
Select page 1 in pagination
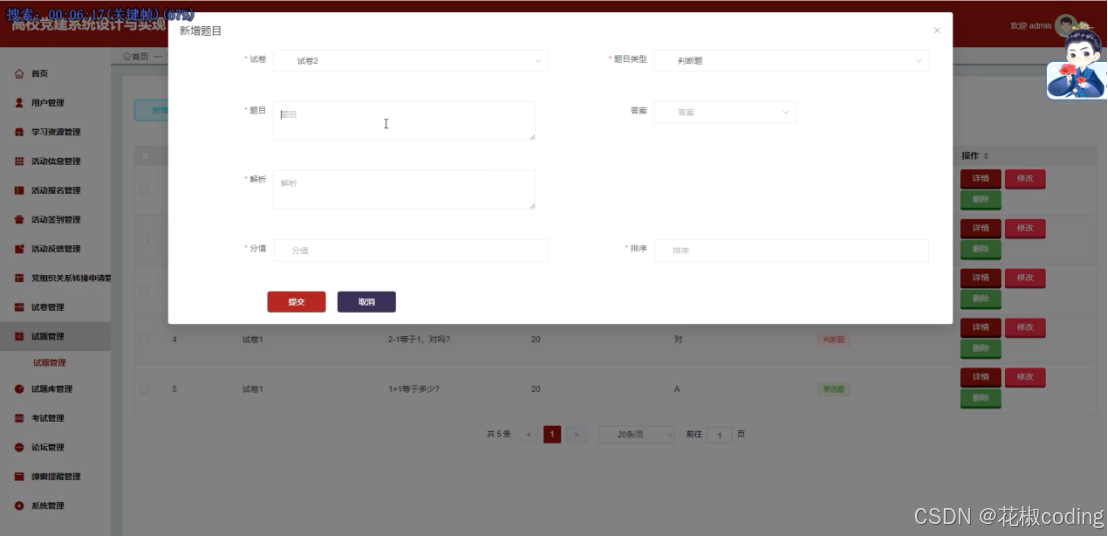tap(552, 435)
